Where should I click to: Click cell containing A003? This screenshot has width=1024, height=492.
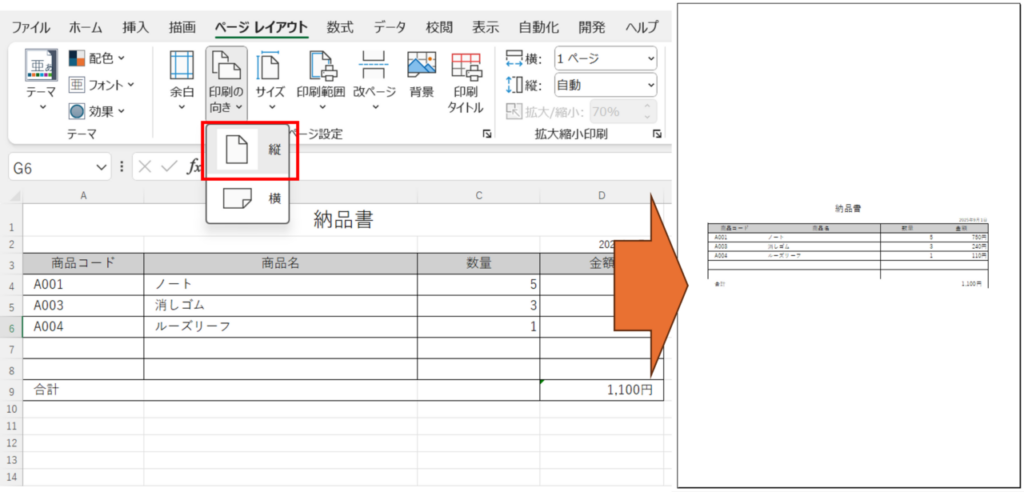click(x=83, y=306)
